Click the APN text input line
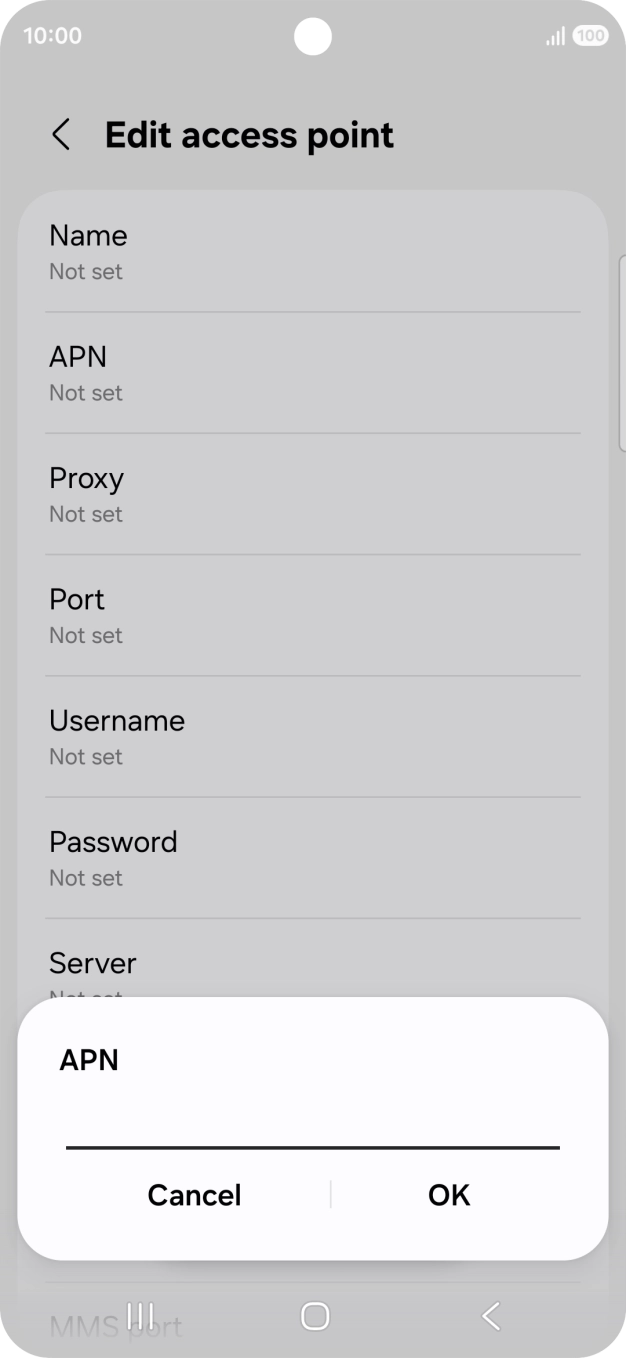 (x=313, y=1140)
